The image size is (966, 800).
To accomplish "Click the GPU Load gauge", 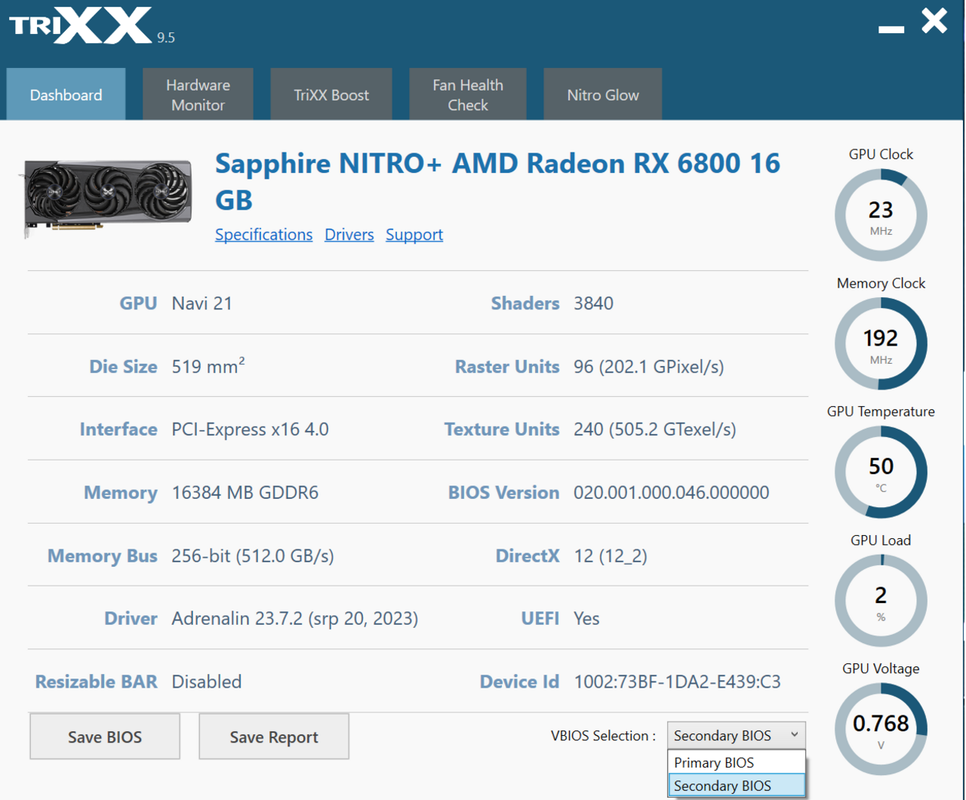I will point(880,600).
